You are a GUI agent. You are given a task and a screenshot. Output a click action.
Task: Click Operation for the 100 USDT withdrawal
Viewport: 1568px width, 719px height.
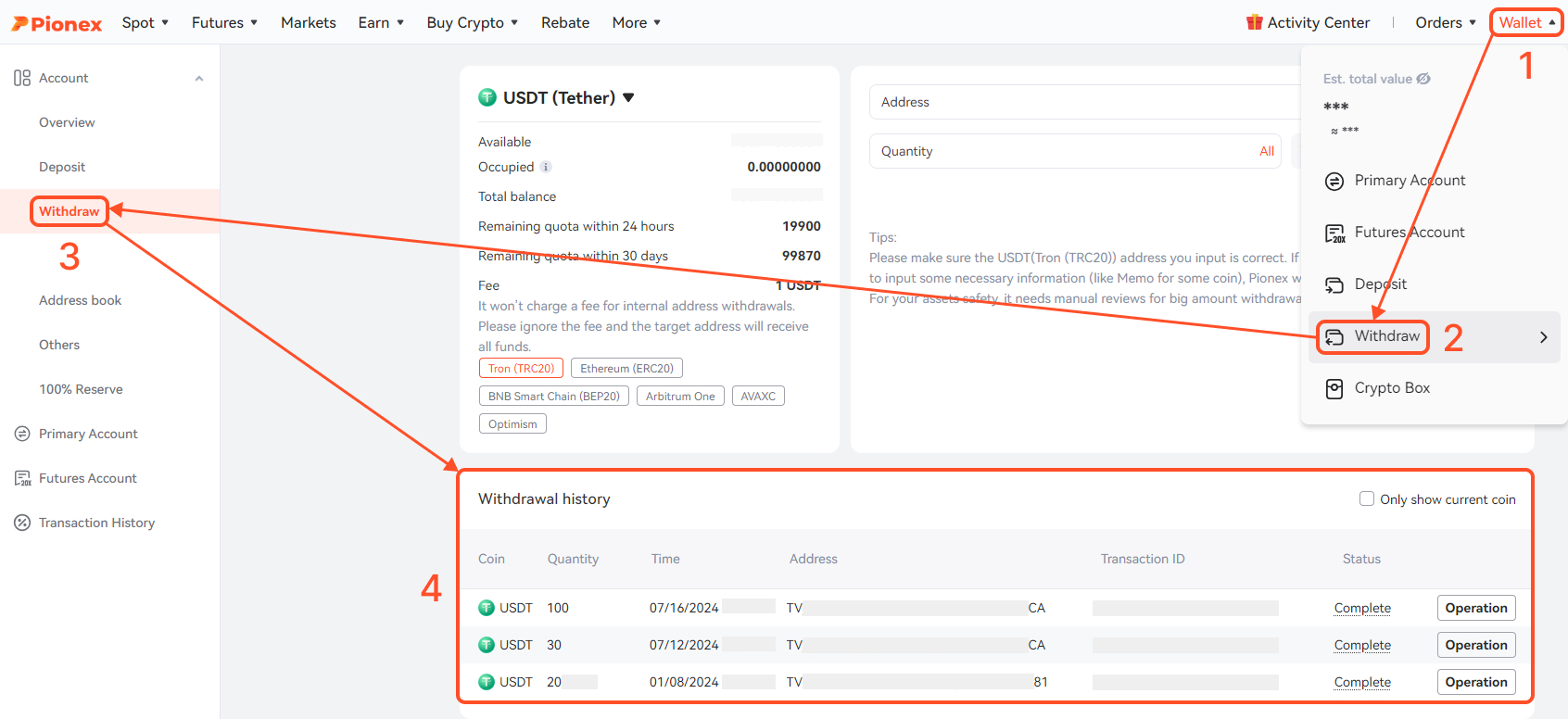point(1476,608)
